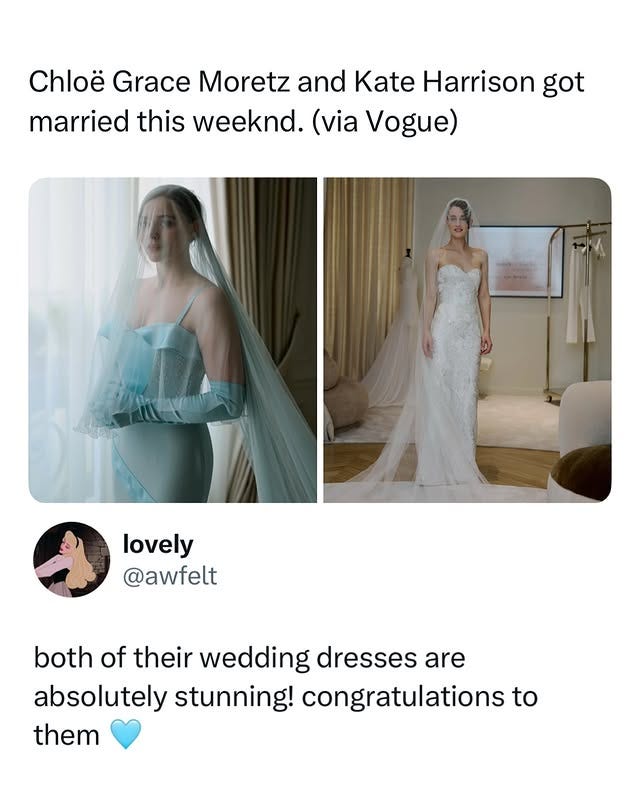Open the left photo with blue veil
This screenshot has height=800, width=640.
[173, 340]
